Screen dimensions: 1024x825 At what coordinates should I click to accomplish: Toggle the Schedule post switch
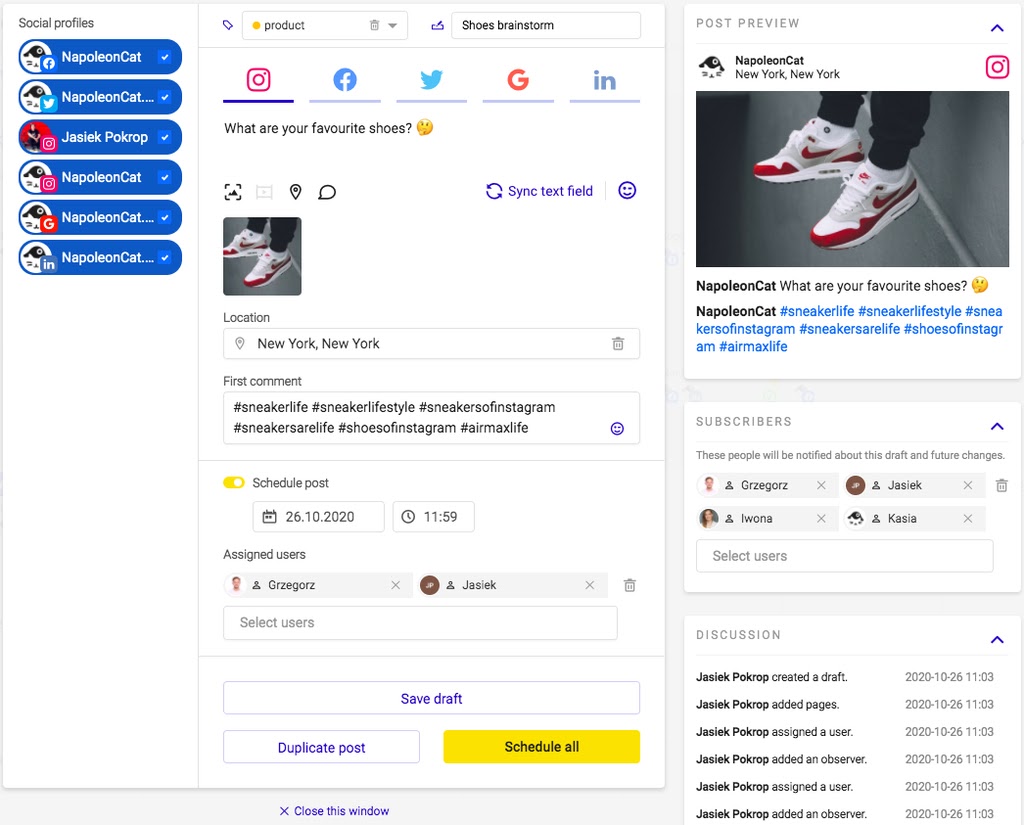coord(234,483)
